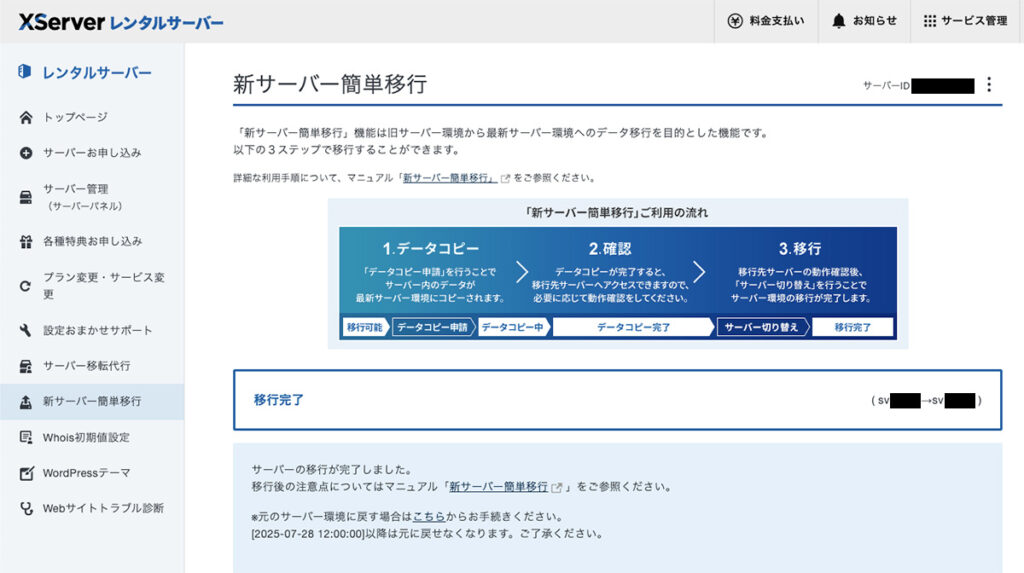Click the grid icon for サービス管理

929,21
